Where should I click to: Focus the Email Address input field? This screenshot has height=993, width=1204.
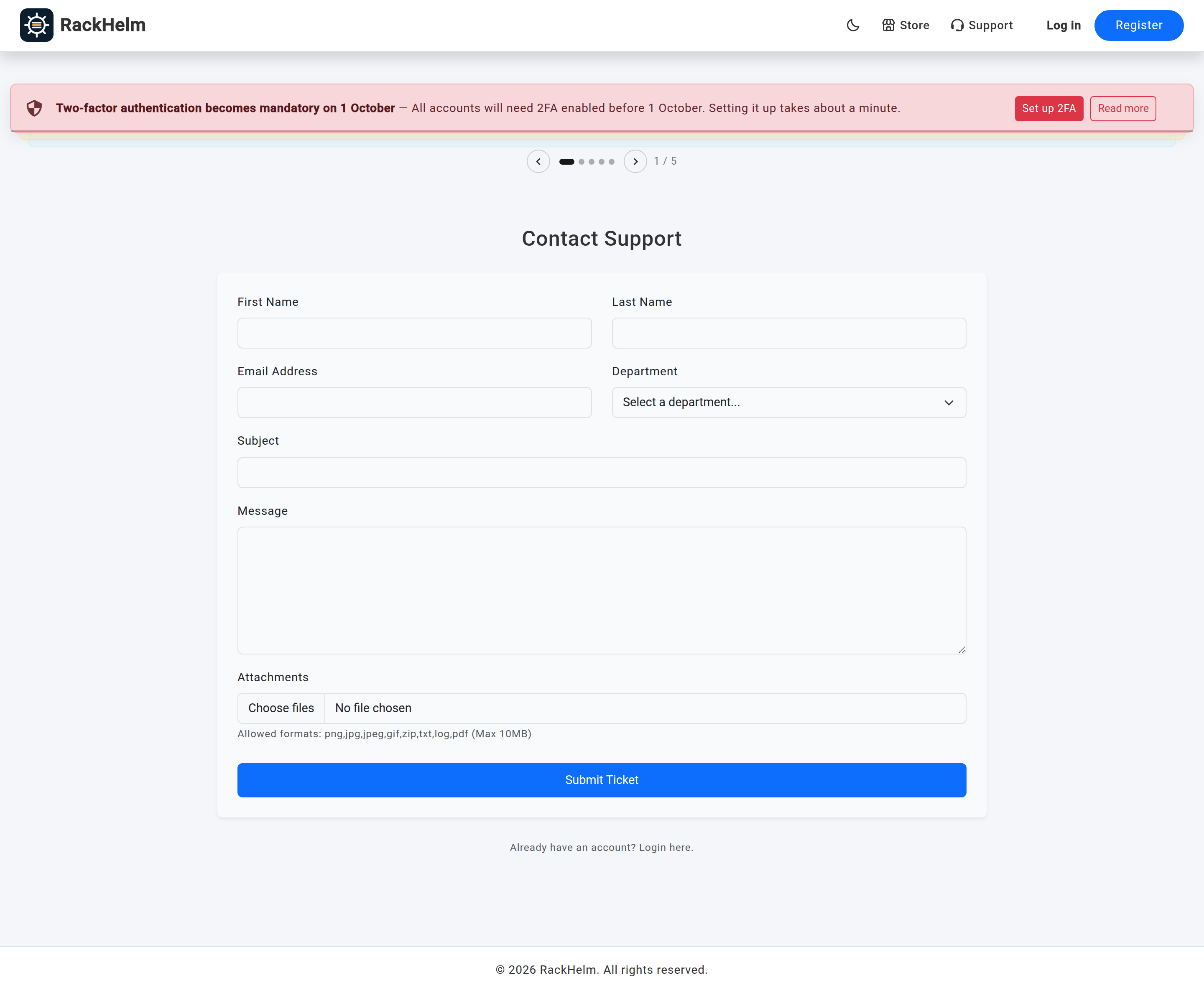pos(414,402)
